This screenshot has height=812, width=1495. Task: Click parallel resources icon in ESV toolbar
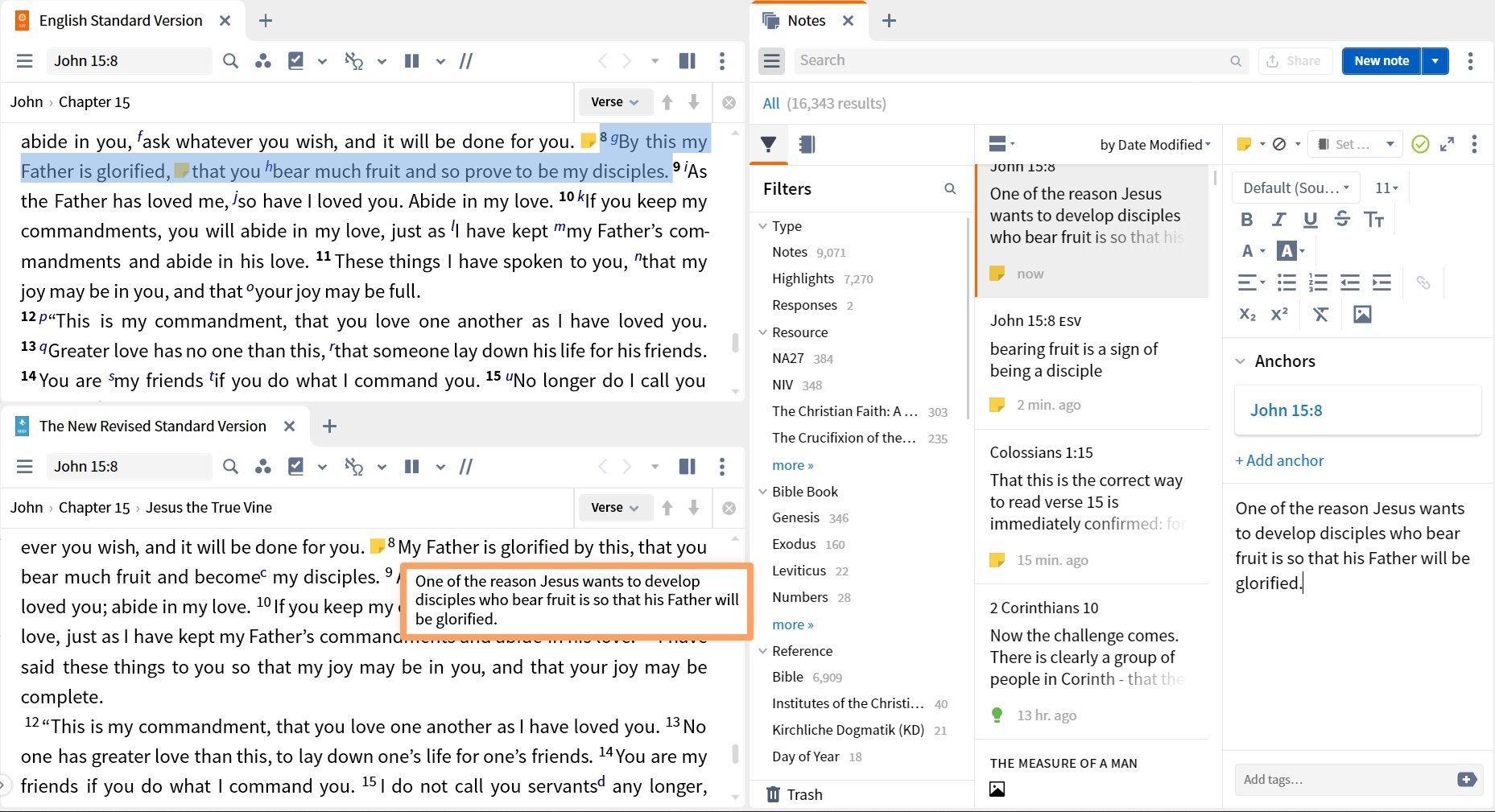pos(411,61)
